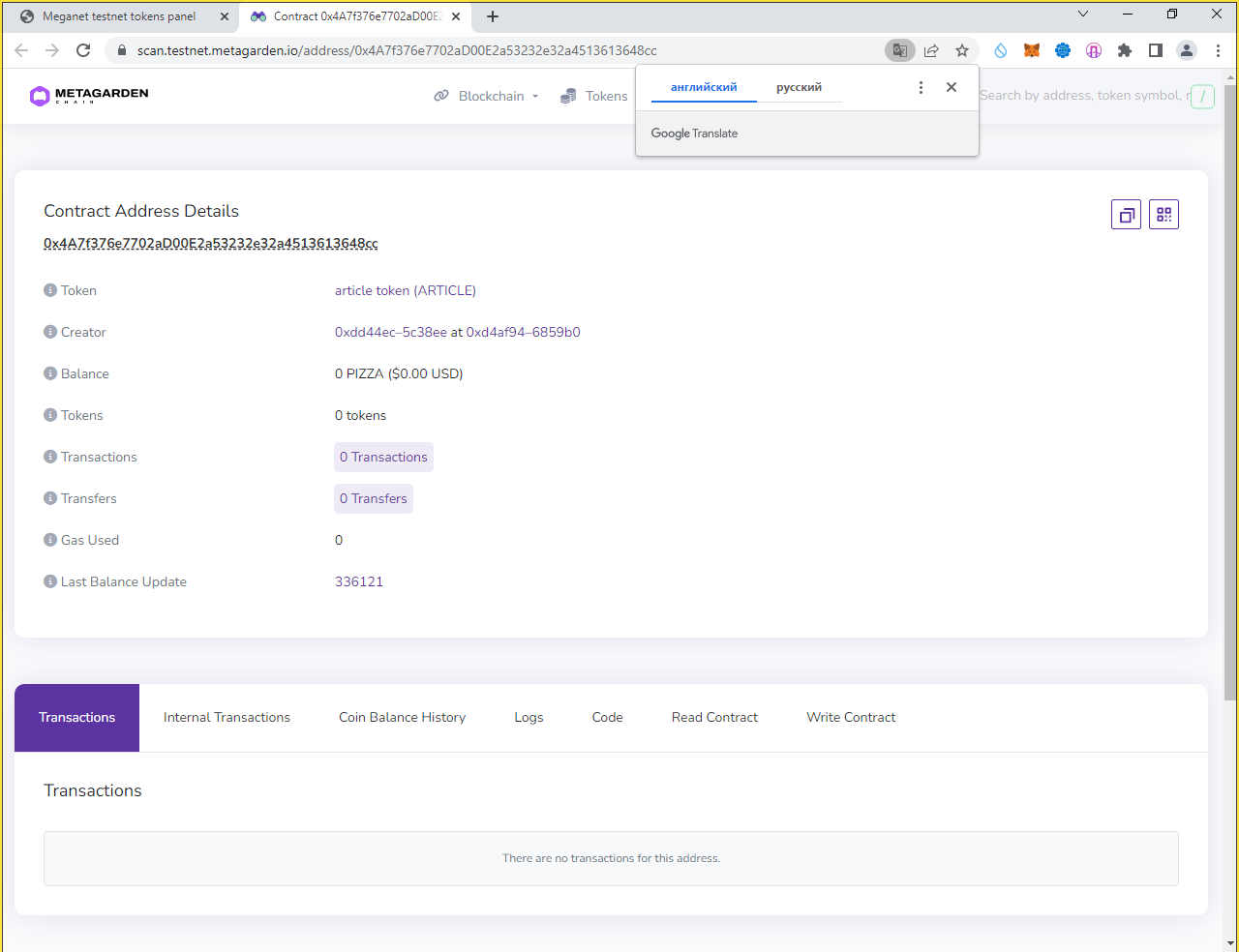Open the MetaMask fox extension
The width and height of the screenshot is (1239, 952).
pyautogui.click(x=1032, y=50)
